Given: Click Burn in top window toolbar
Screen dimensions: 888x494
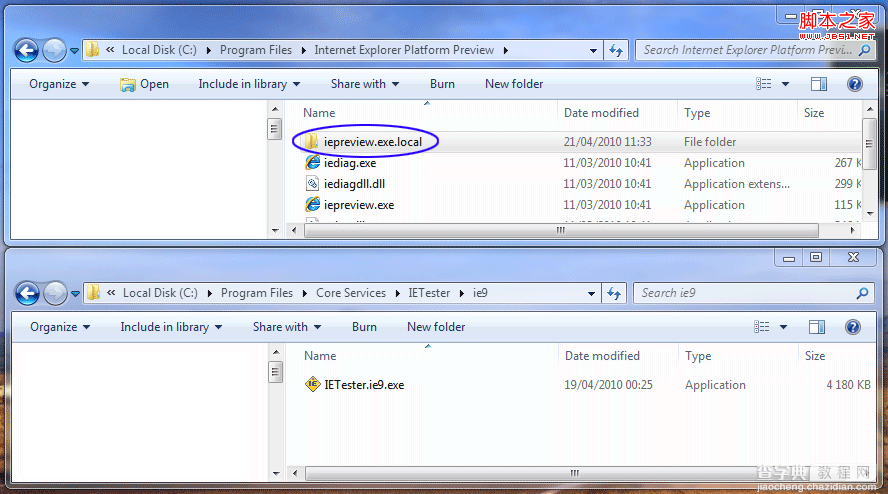Looking at the screenshot, I should click(442, 84).
